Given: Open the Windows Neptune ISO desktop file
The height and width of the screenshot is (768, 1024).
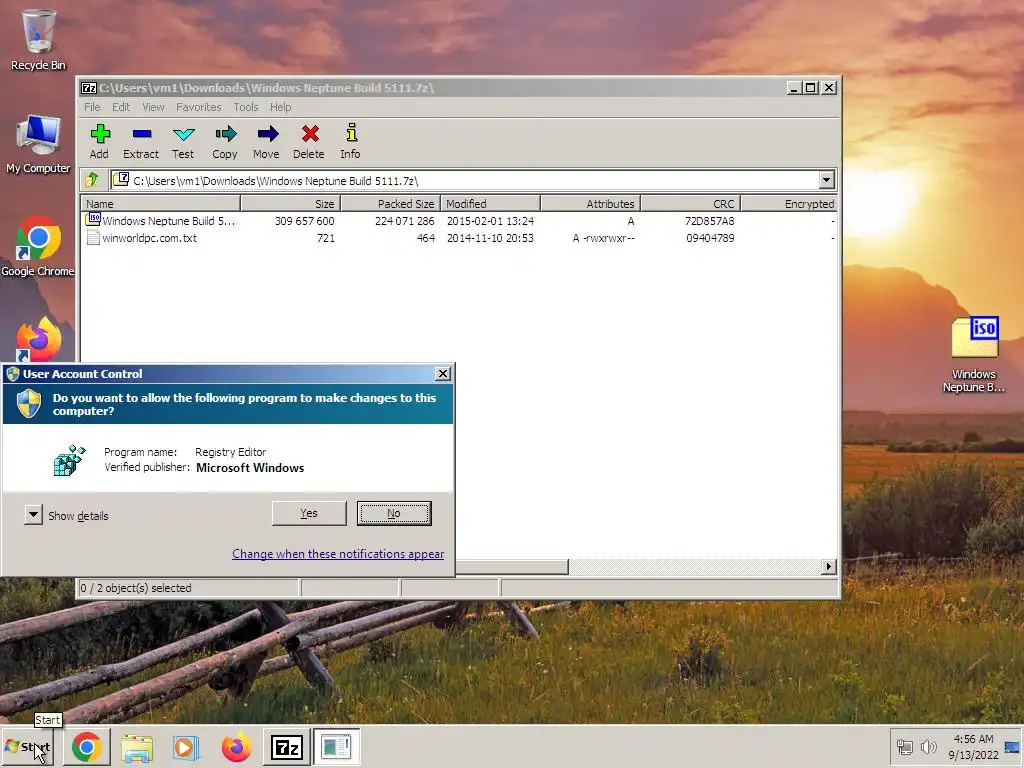Looking at the screenshot, I should click(974, 355).
